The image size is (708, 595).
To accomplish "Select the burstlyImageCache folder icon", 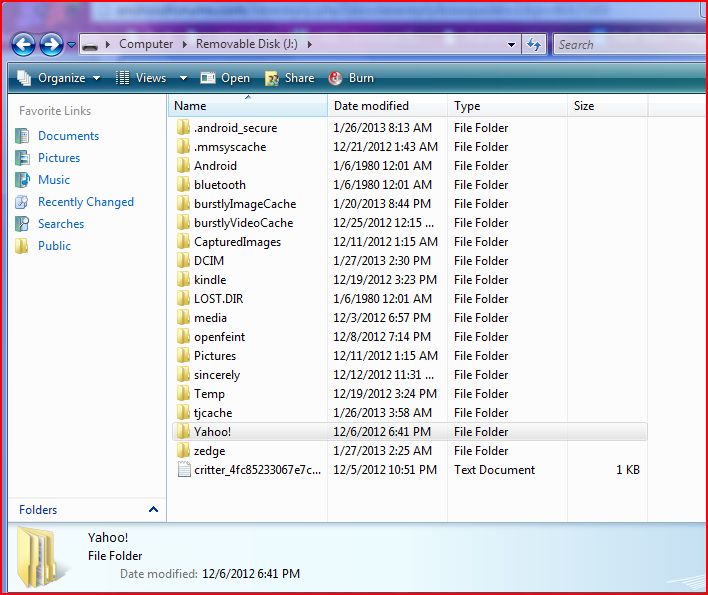I will (x=183, y=204).
